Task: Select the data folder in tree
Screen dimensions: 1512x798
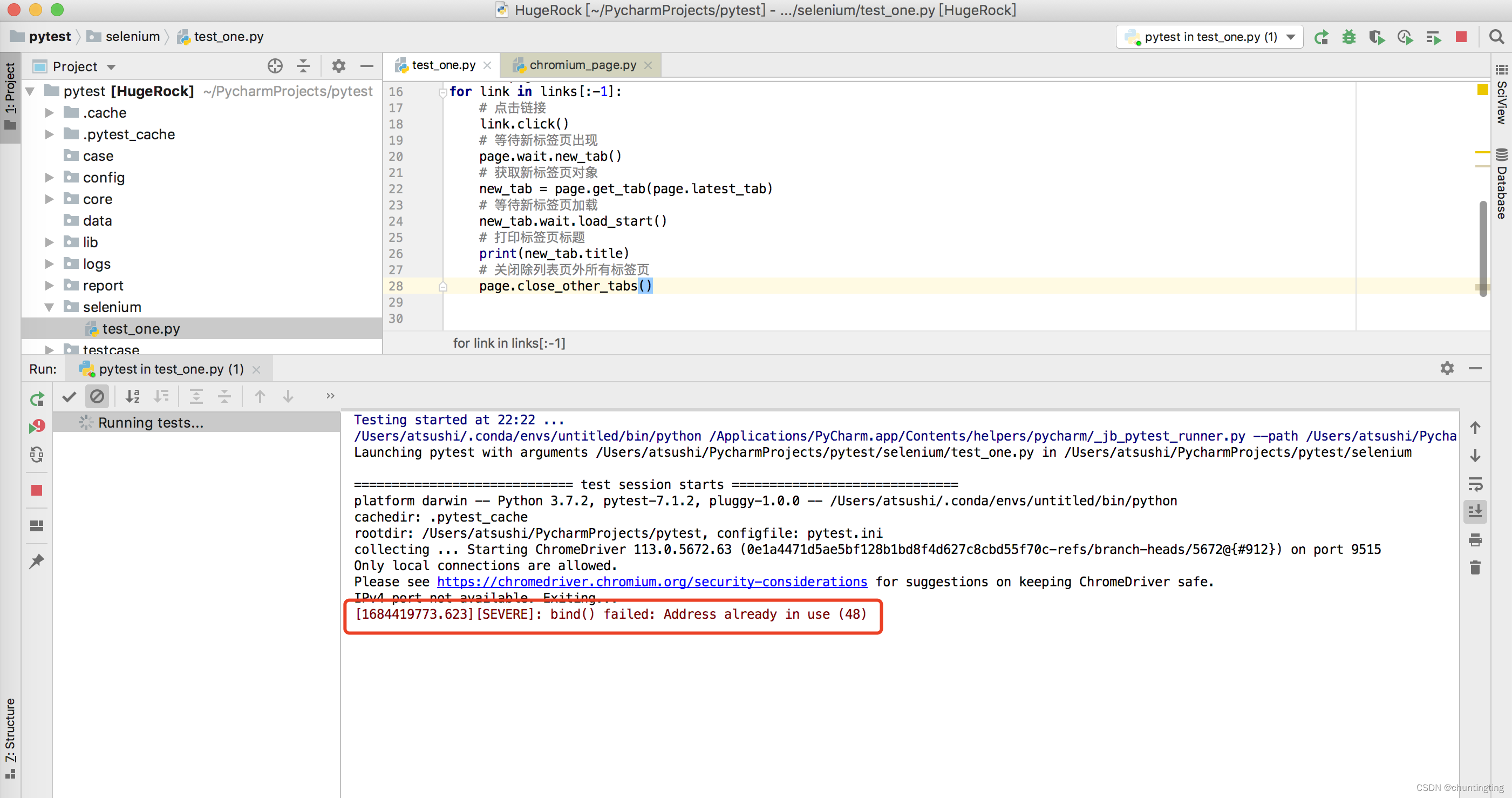Action: [x=98, y=221]
